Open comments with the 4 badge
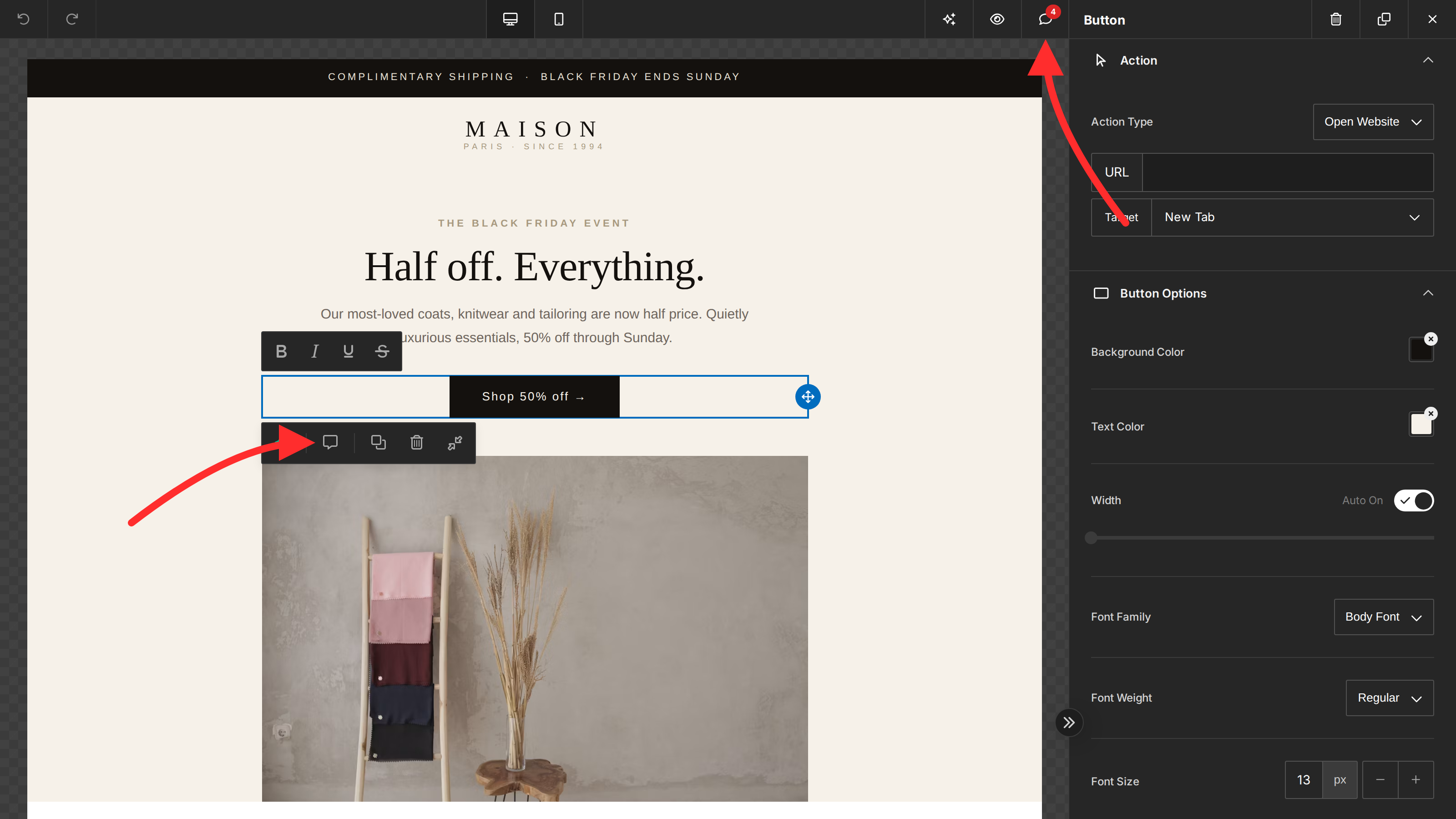This screenshot has width=1456, height=819. click(x=1045, y=19)
